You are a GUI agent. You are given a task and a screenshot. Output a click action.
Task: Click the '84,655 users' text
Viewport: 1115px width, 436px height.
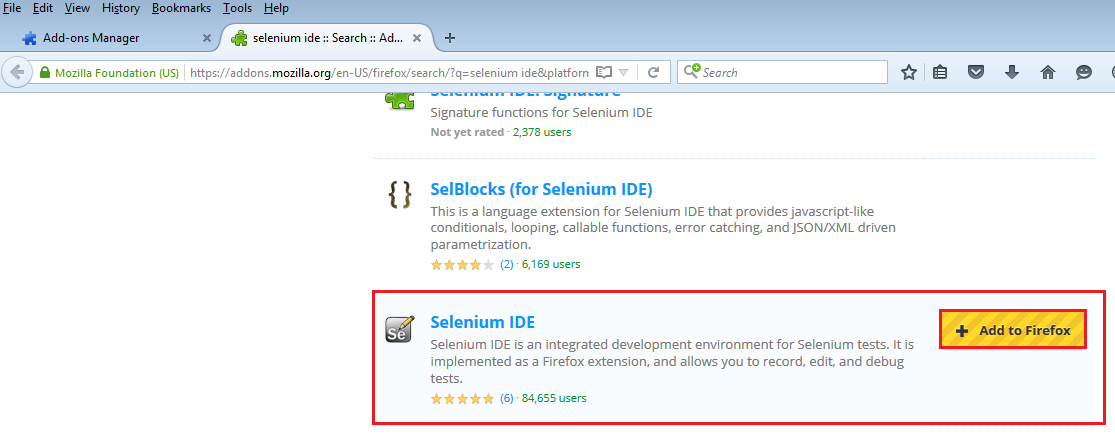554,398
